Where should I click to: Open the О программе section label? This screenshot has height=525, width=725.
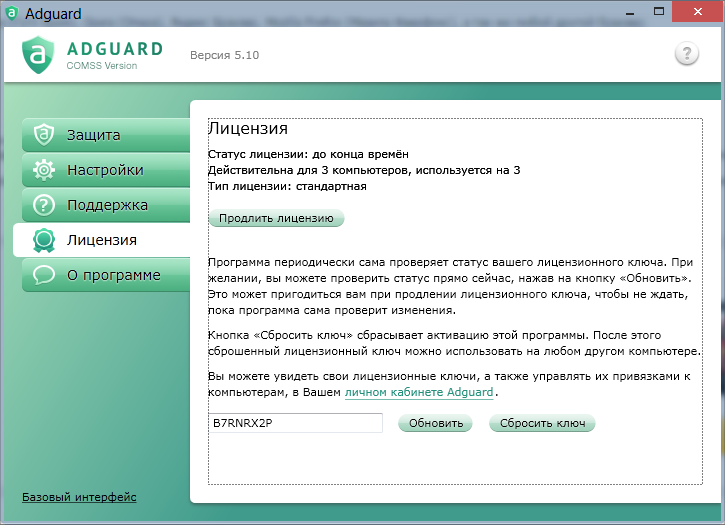tap(114, 275)
